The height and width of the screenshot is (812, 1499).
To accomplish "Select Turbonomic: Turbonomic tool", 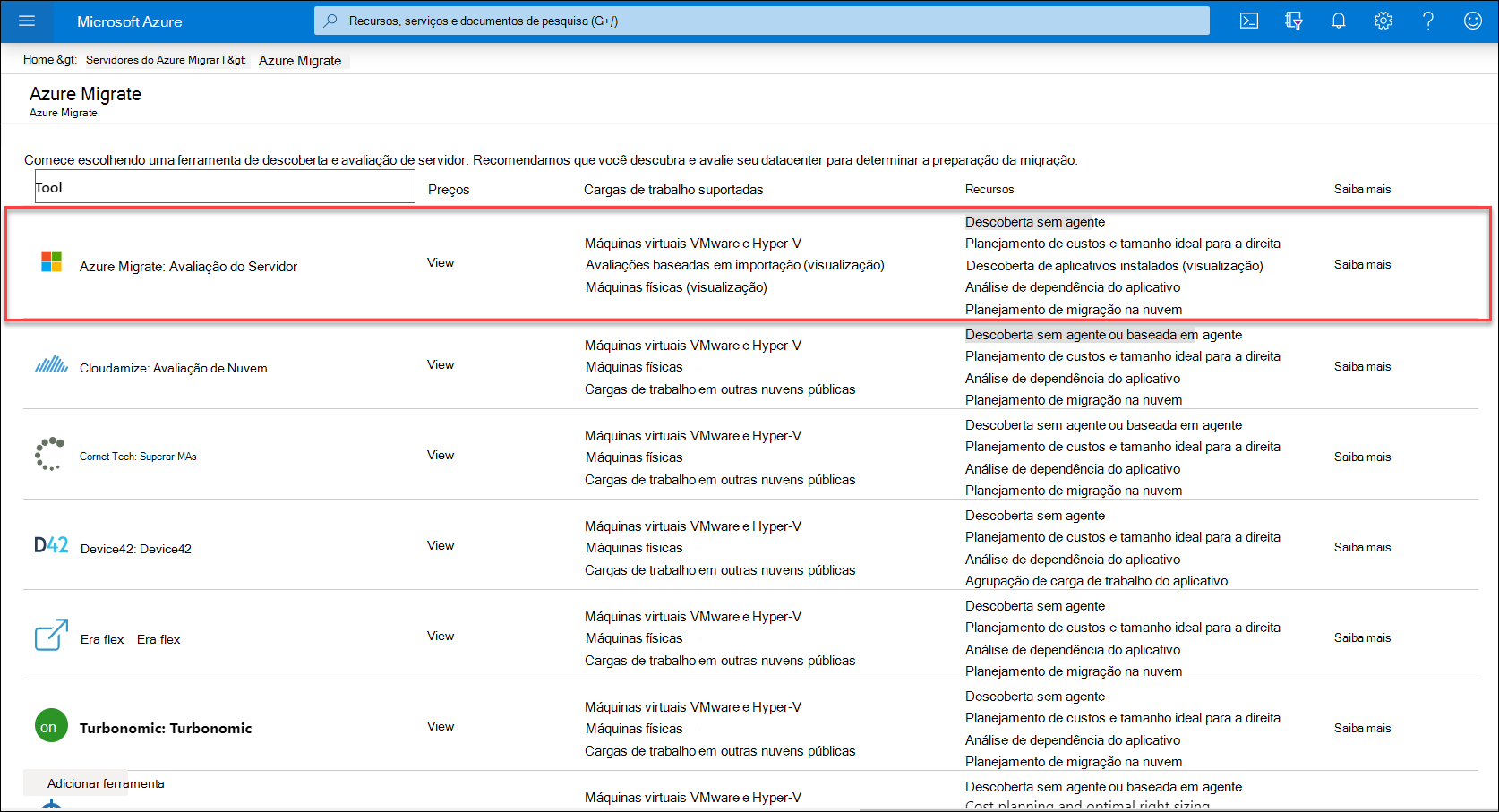I will pyautogui.click(x=166, y=728).
